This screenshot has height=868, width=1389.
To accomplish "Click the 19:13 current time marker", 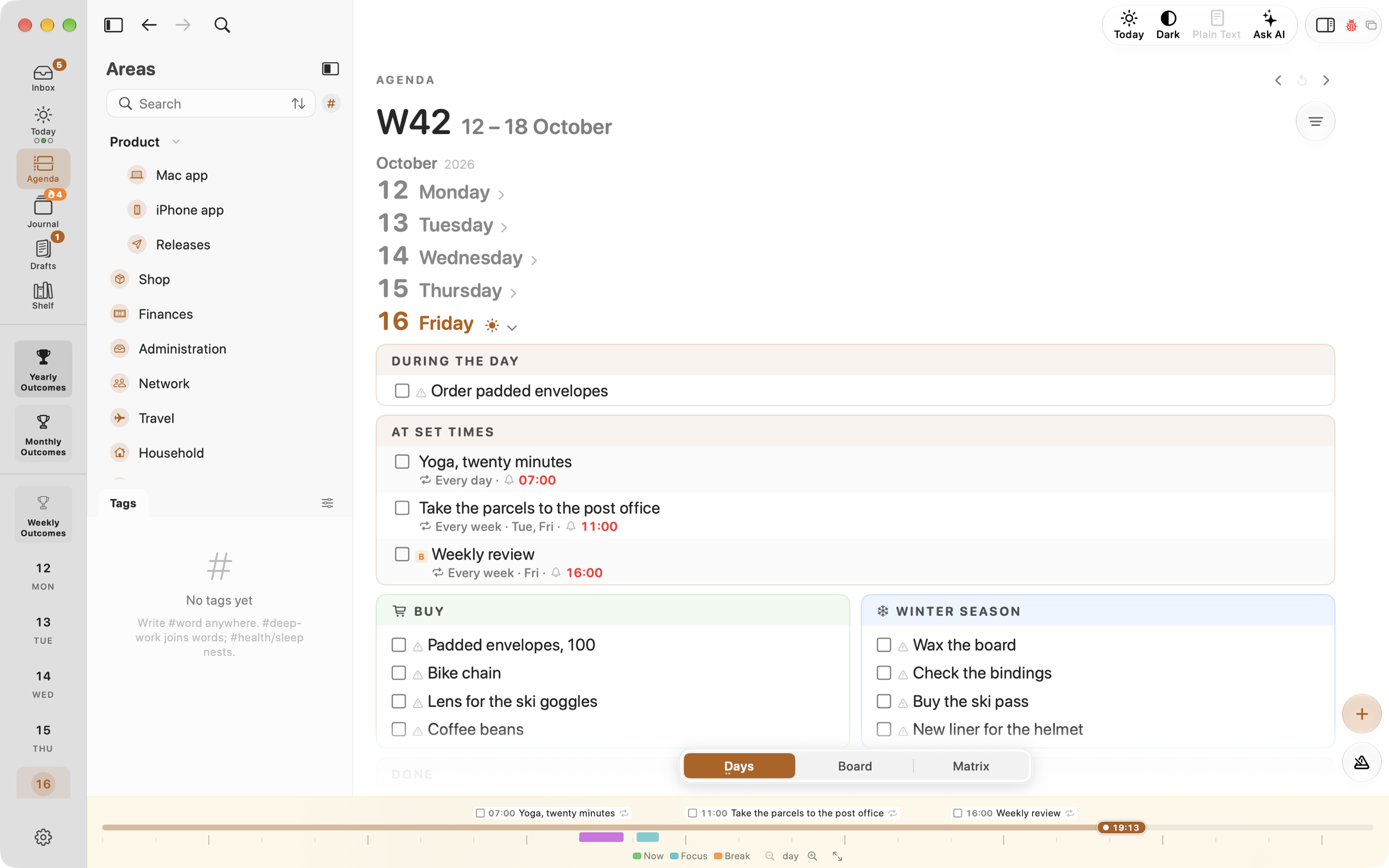I will tap(1121, 827).
